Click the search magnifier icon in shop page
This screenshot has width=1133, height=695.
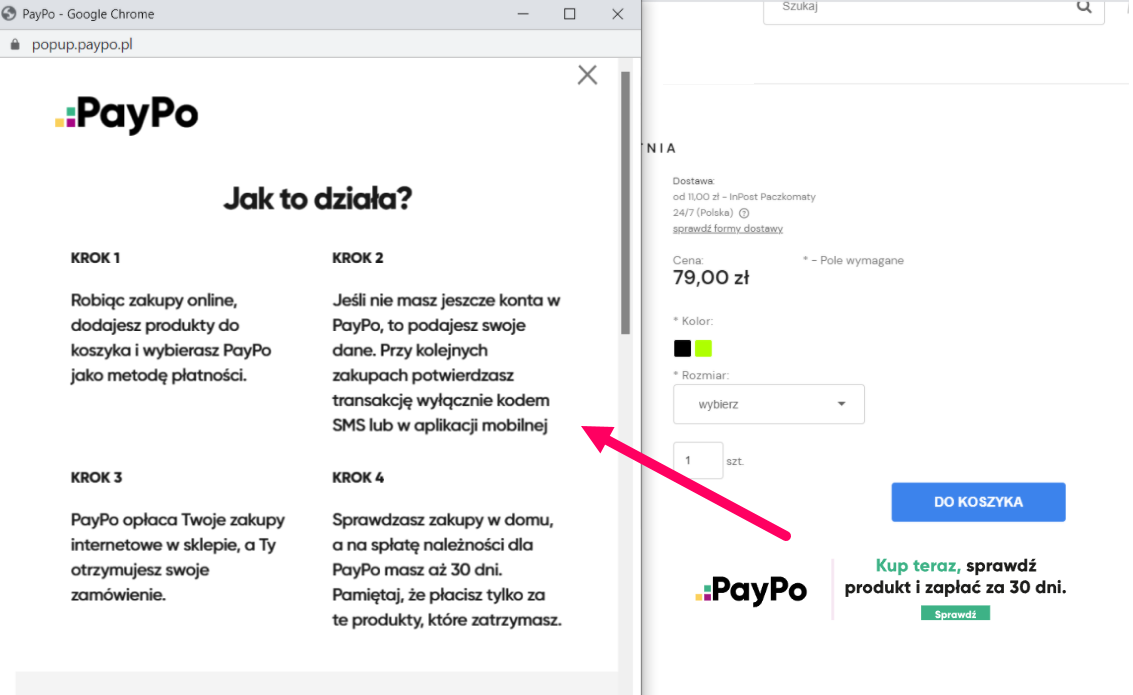click(1084, 7)
